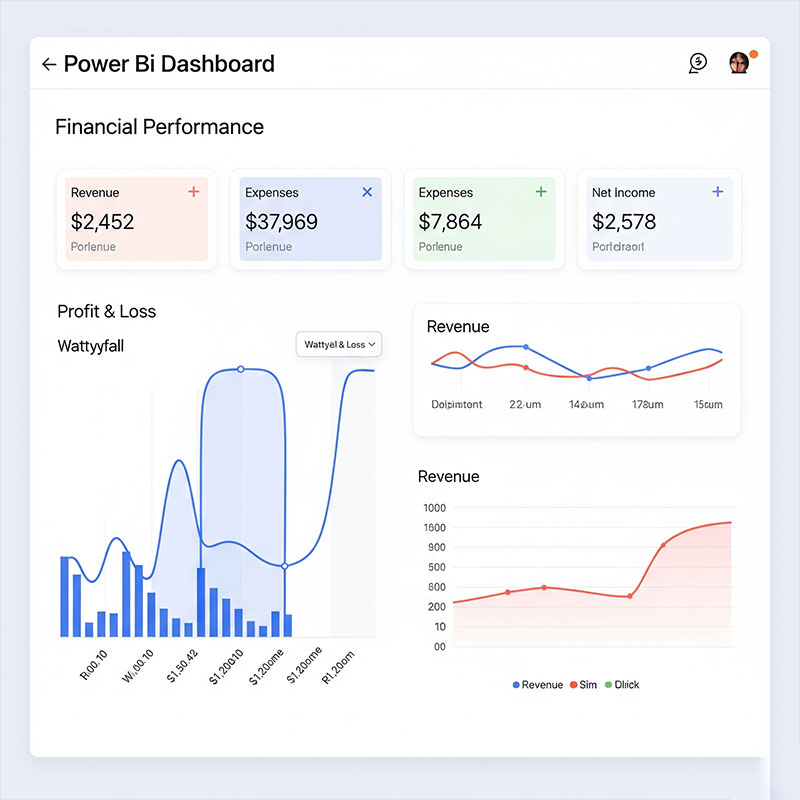Click the 178um axis label
The height and width of the screenshot is (800, 800).
click(647, 405)
